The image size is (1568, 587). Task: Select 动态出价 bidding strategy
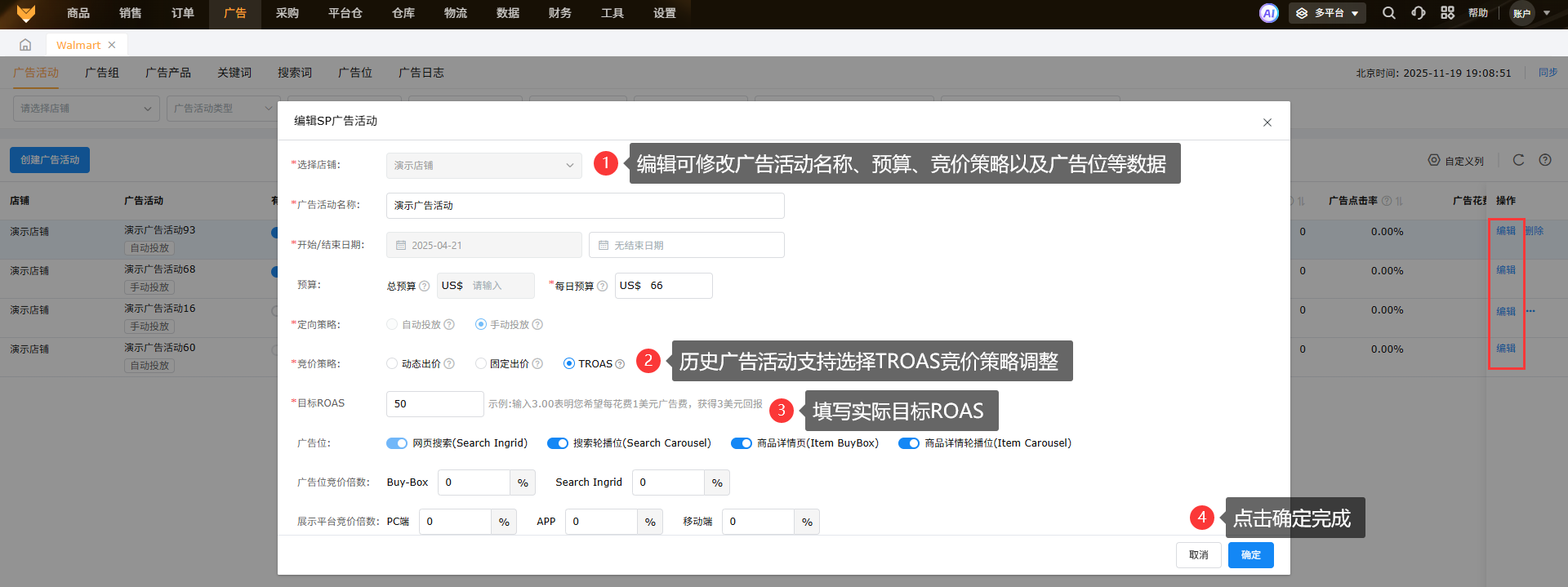point(392,363)
